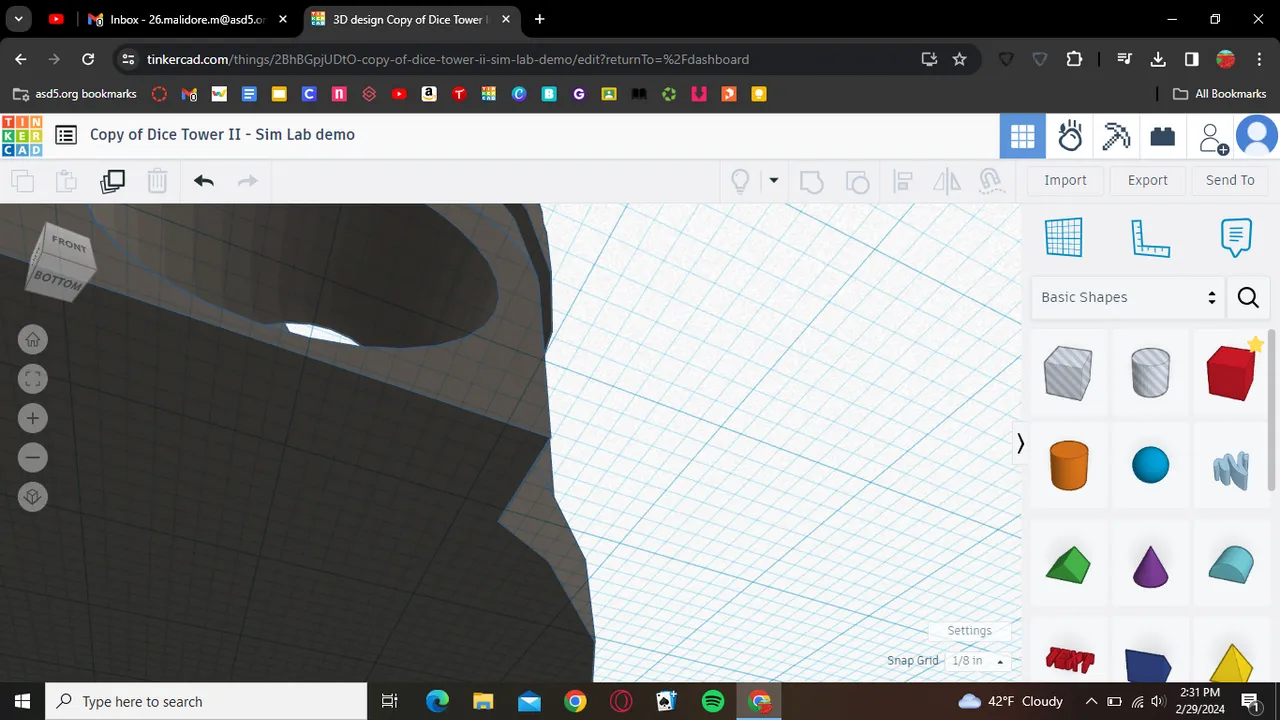The image size is (1280, 720).
Task: Switch to the YouTube pinned tab
Action: (x=56, y=19)
